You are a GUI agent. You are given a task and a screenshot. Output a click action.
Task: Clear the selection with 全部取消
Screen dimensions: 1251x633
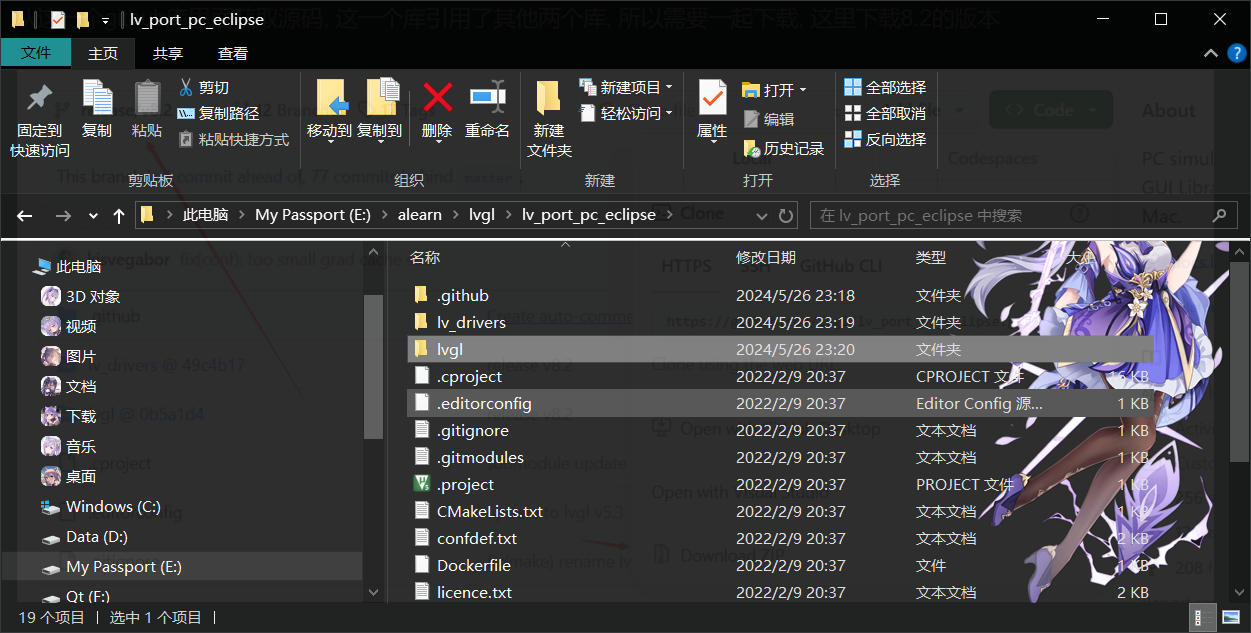[x=885, y=114]
